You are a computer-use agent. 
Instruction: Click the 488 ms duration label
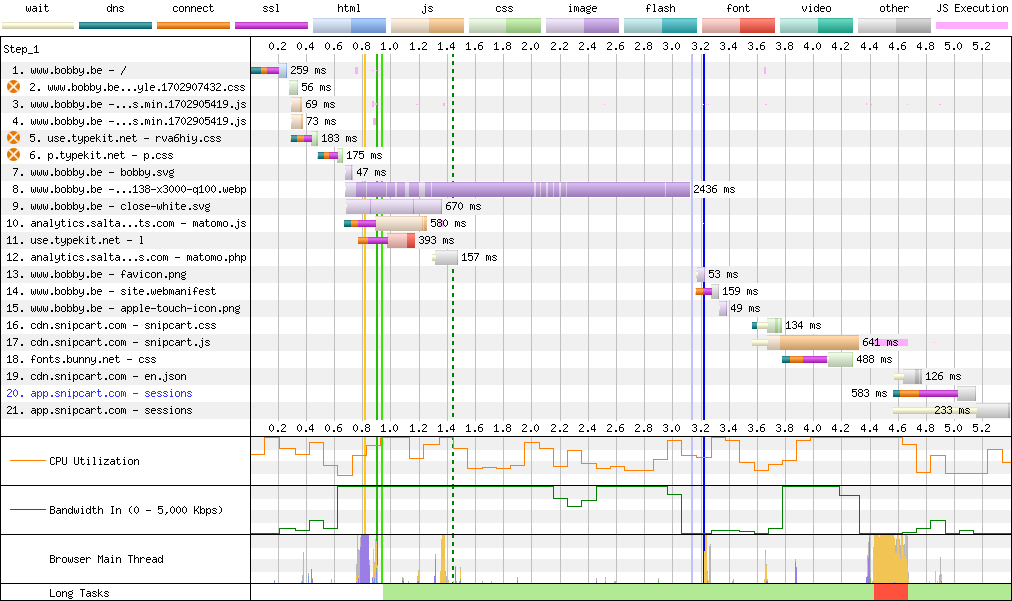[875, 359]
